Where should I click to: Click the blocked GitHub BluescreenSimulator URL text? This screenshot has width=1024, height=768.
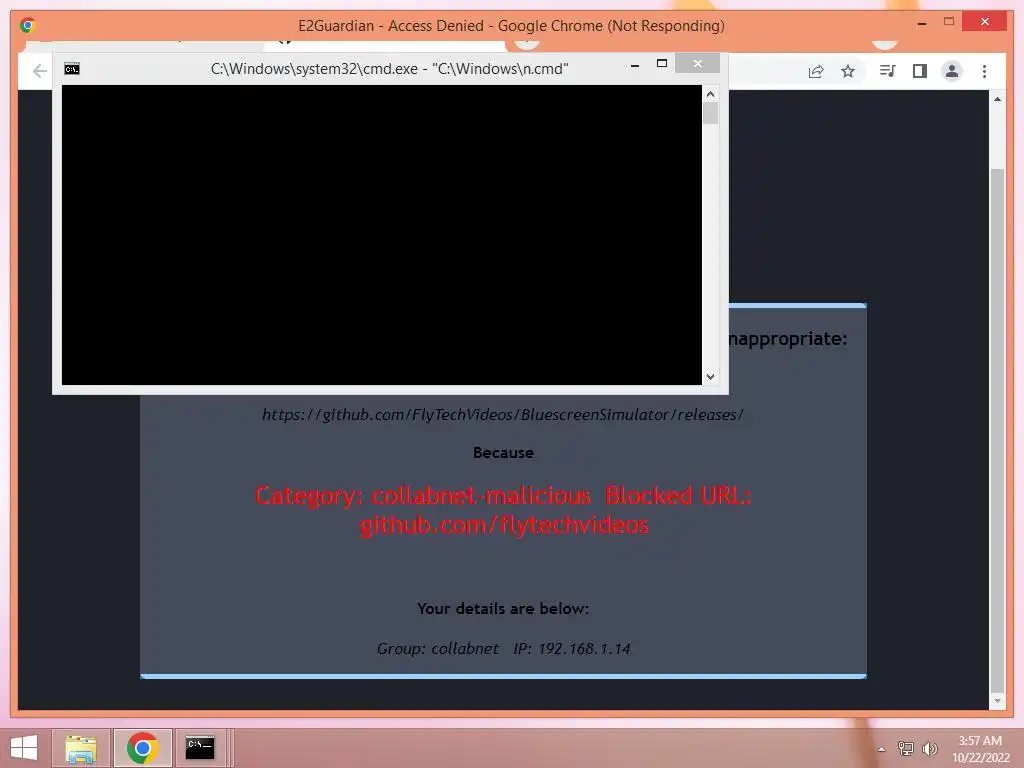(502, 415)
